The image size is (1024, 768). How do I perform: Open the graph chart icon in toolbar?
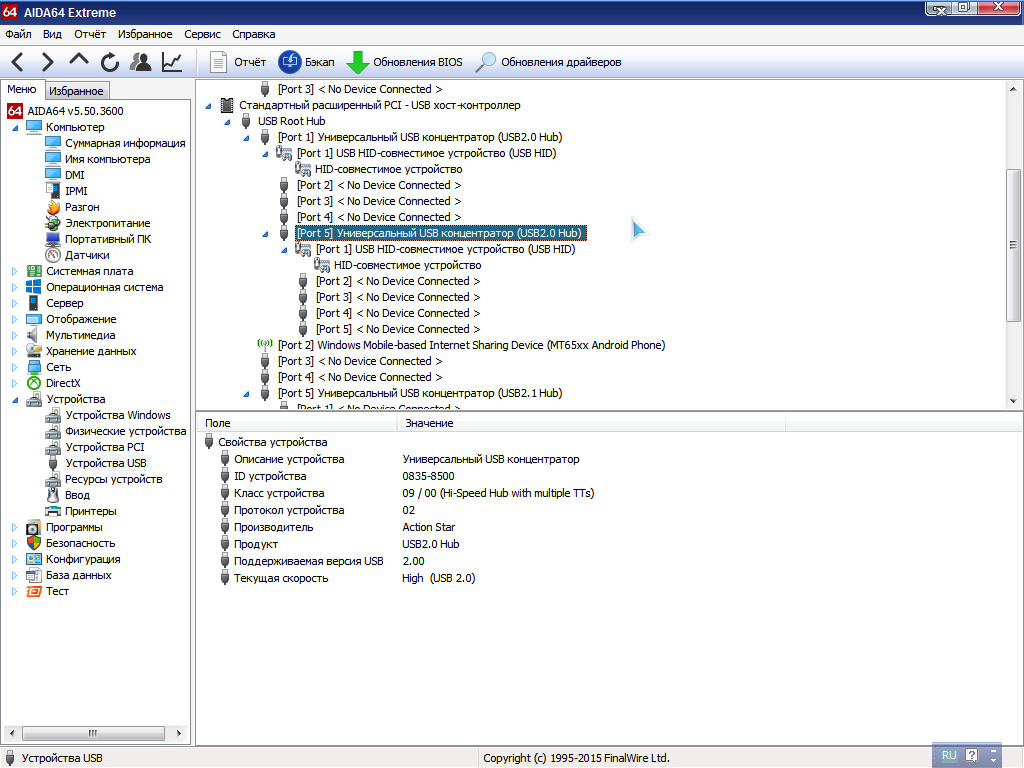tap(172, 62)
